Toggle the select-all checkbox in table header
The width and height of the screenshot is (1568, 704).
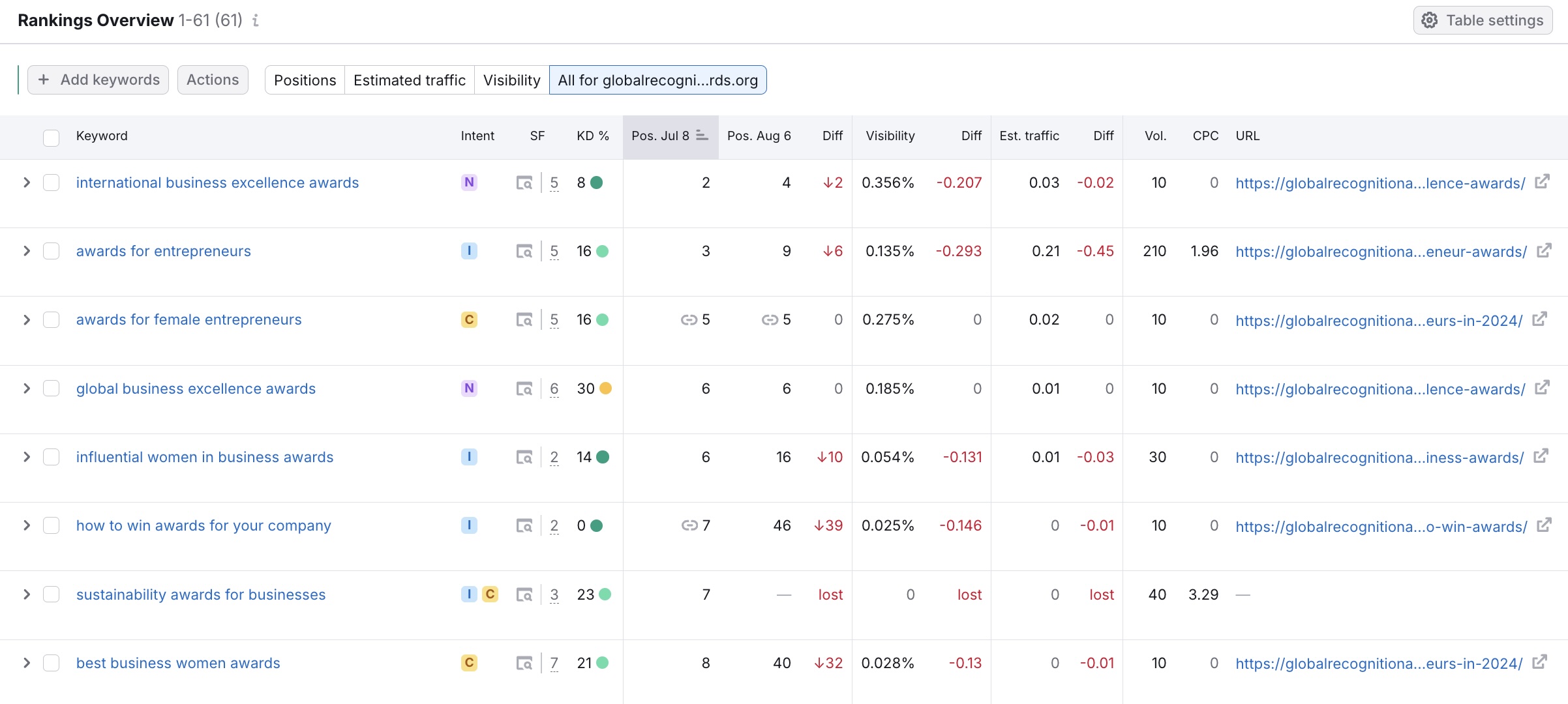tap(51, 138)
